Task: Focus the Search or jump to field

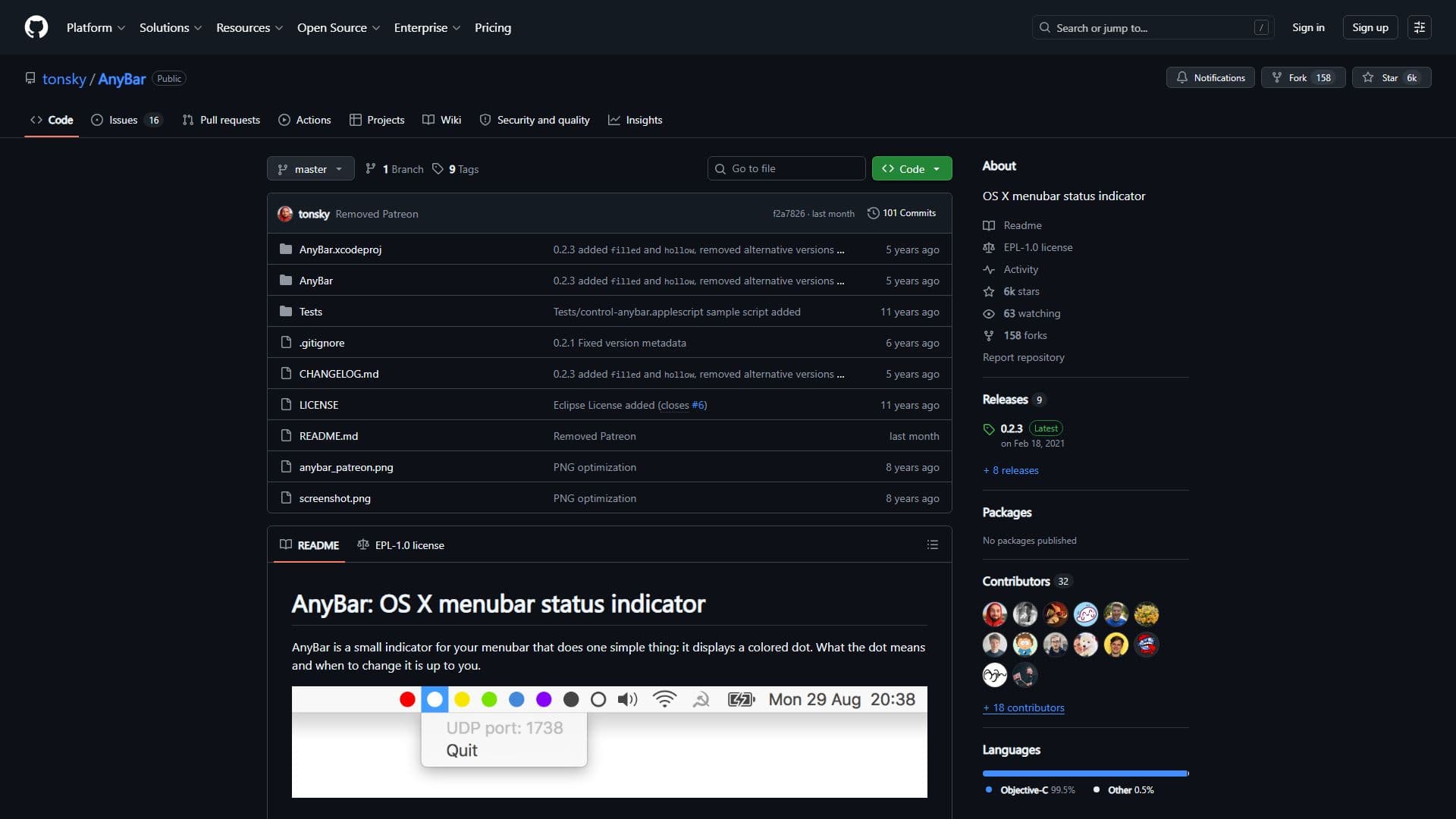Action: [x=1153, y=27]
